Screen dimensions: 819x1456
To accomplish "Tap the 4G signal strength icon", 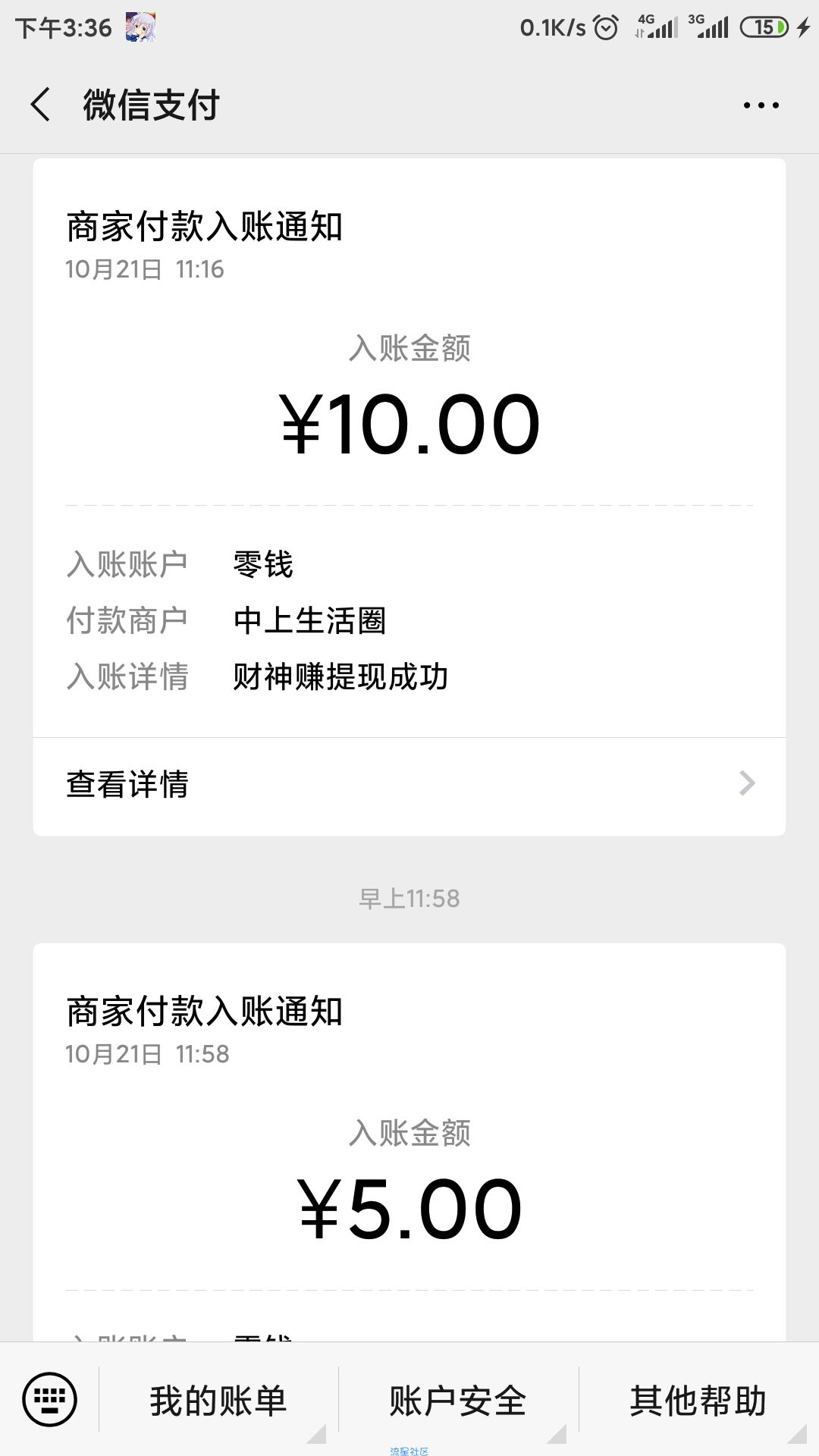I will (x=657, y=27).
